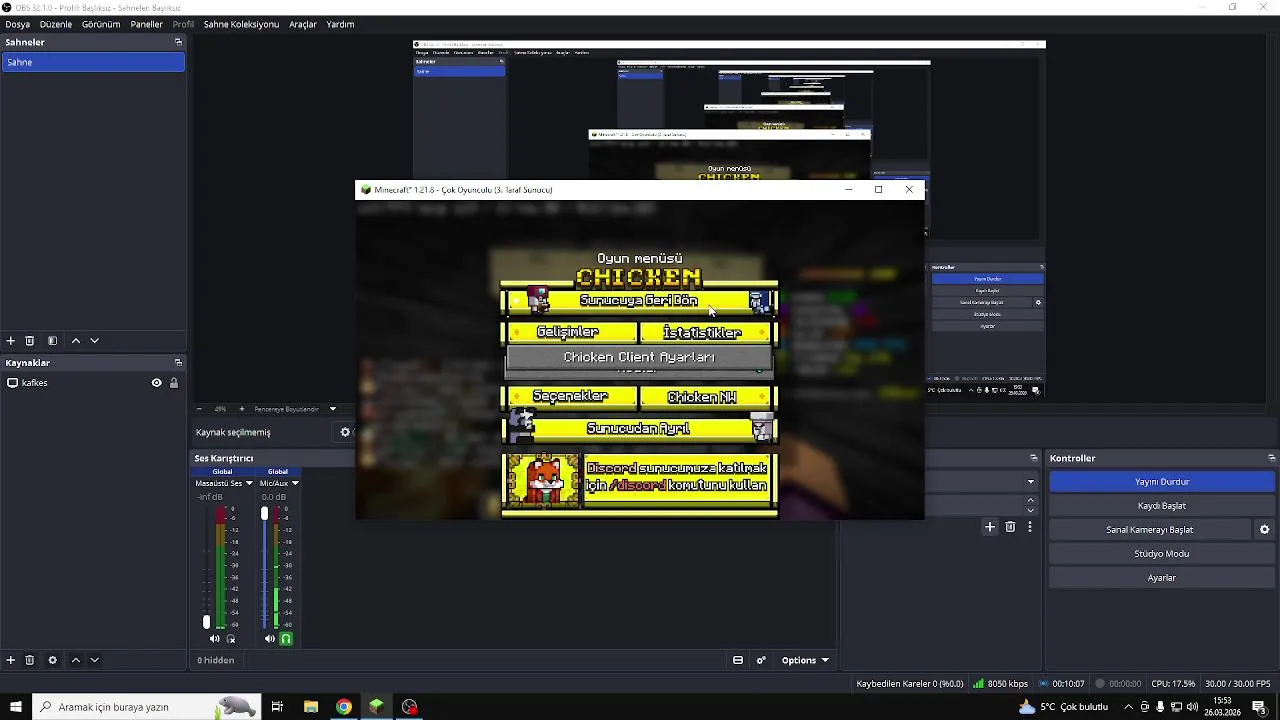Viewport: 1280px width, 720px height.
Task: Open Sahne Koleksiyonu menu
Action: 241,24
